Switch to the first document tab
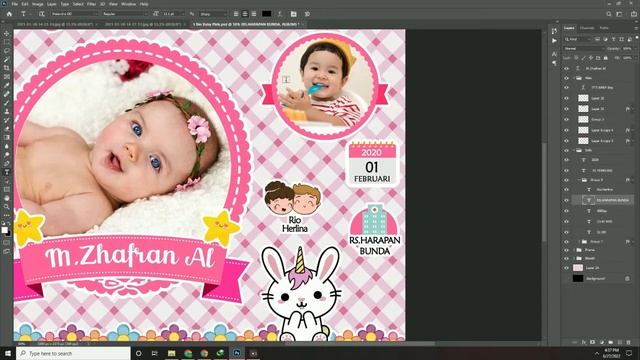Image resolution: width=640 pixels, height=360 pixels. point(55,24)
